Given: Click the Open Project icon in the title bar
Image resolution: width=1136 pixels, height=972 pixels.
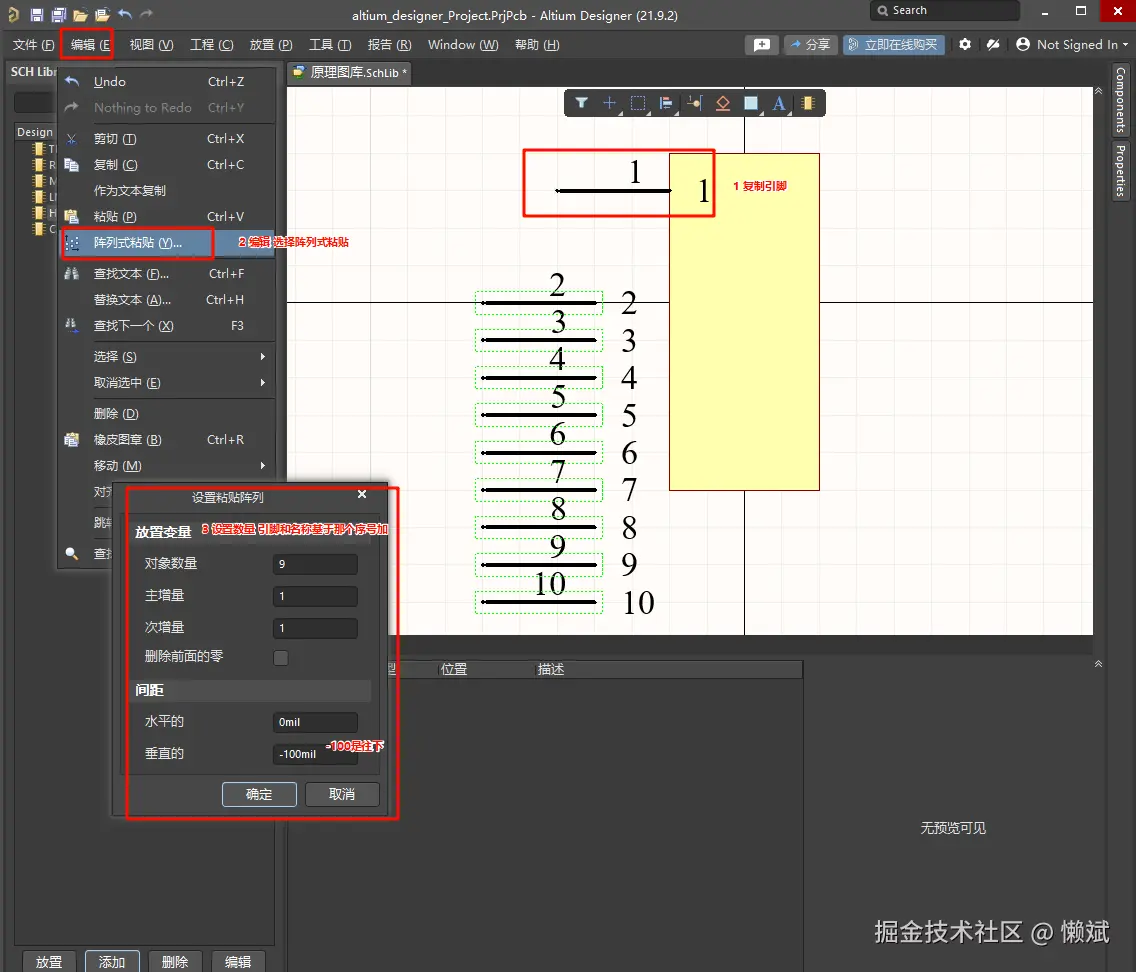Looking at the screenshot, I should pyautogui.click(x=102, y=14).
